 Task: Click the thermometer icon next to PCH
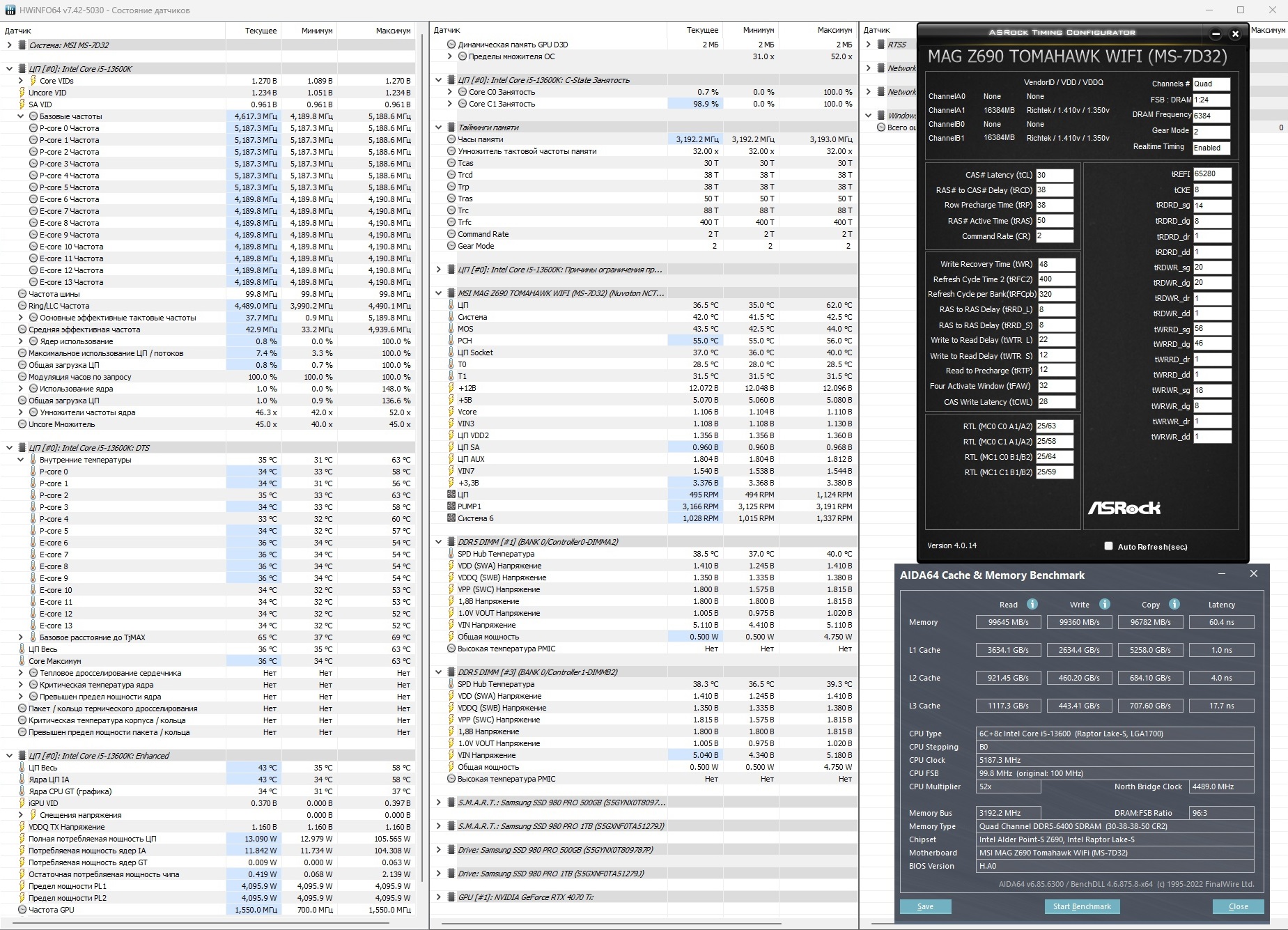(x=451, y=341)
